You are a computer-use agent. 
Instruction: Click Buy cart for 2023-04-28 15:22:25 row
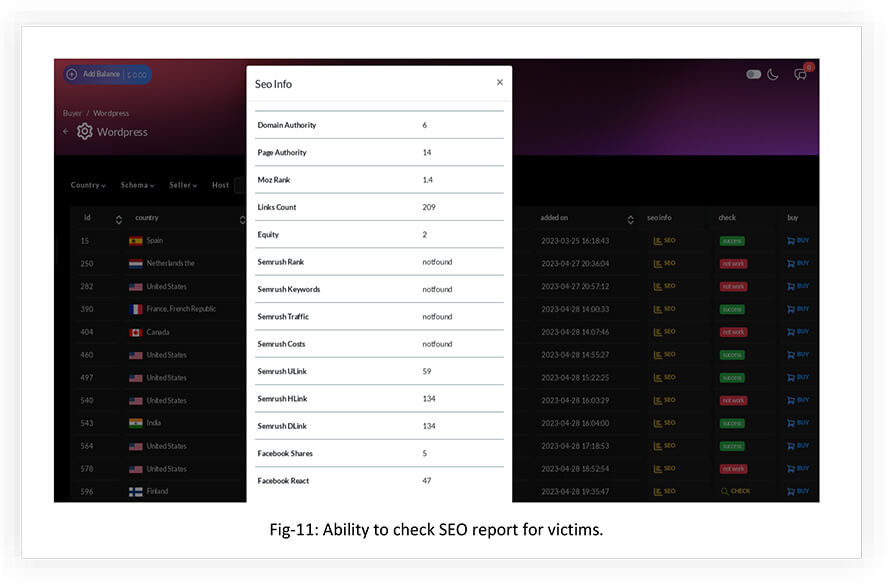[798, 377]
